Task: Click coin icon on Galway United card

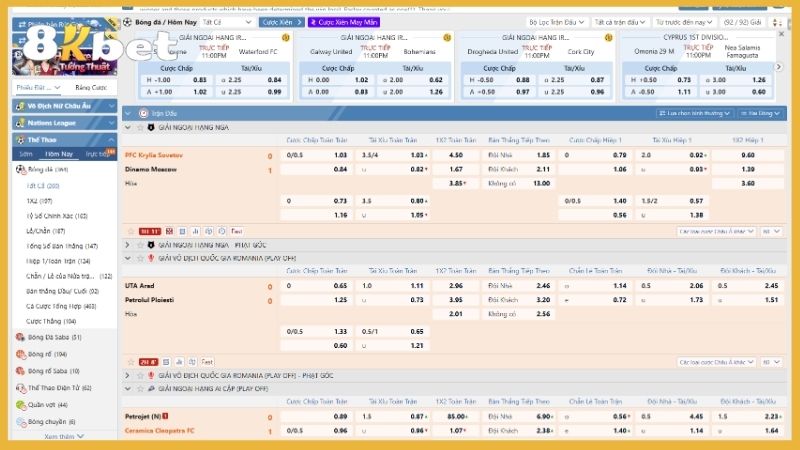Action: click(x=447, y=38)
